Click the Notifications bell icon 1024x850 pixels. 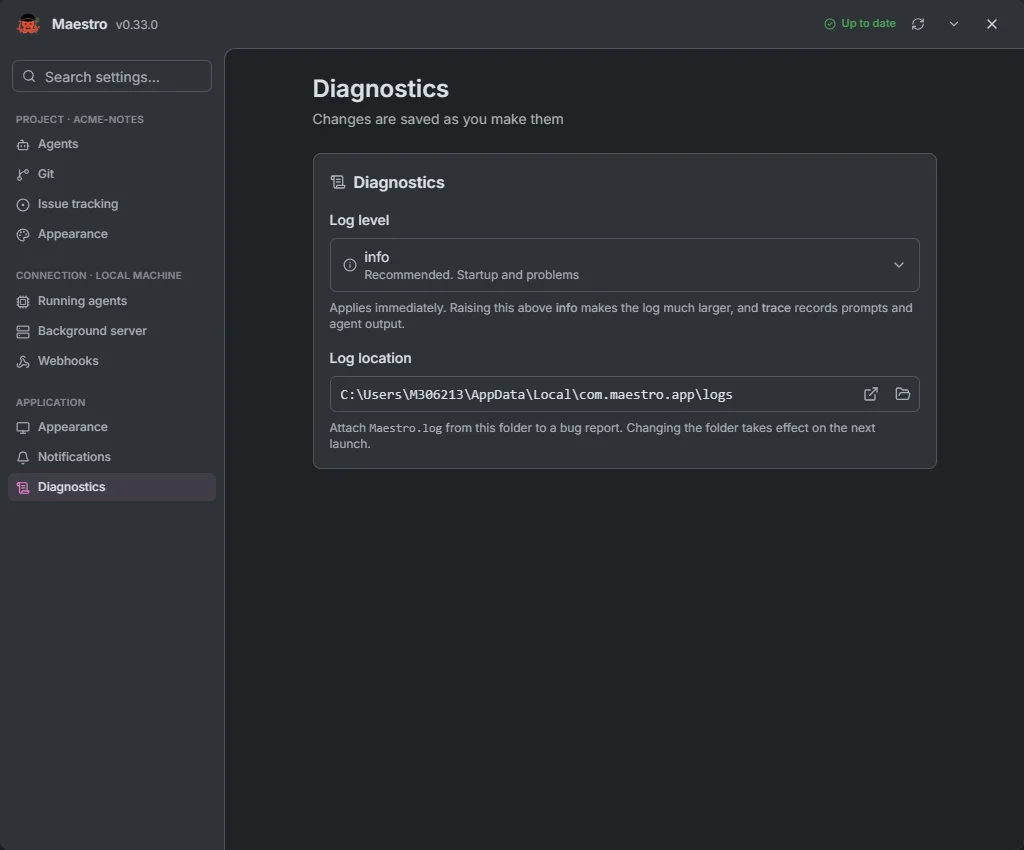click(23, 458)
